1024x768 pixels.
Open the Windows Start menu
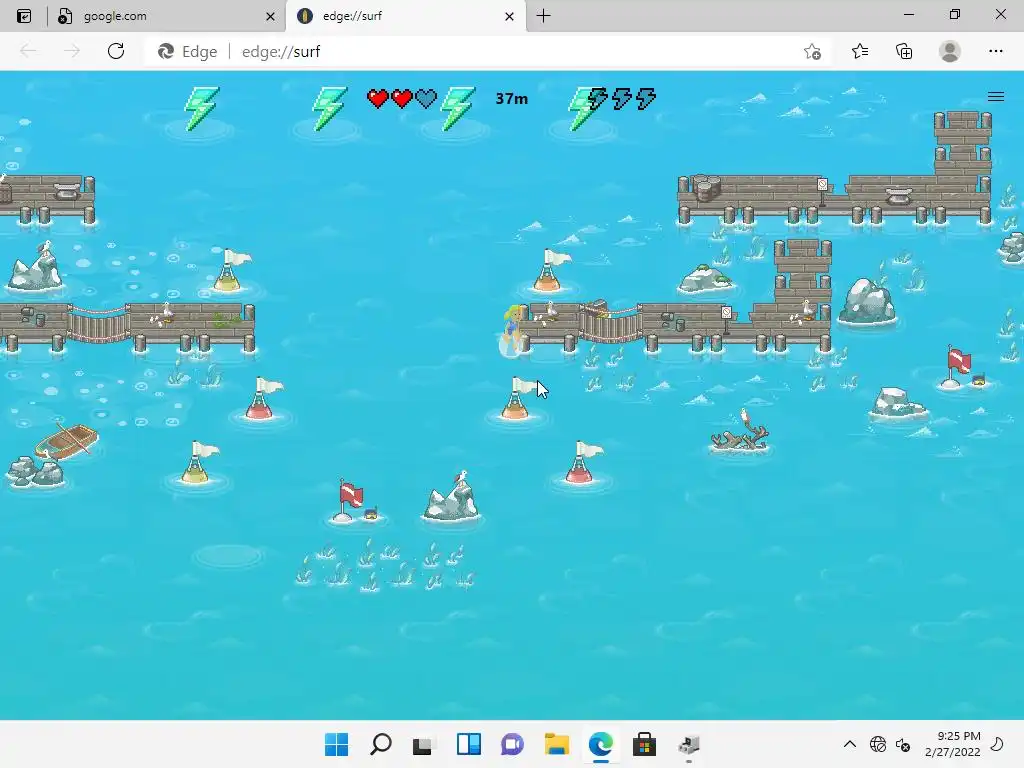[x=336, y=744]
